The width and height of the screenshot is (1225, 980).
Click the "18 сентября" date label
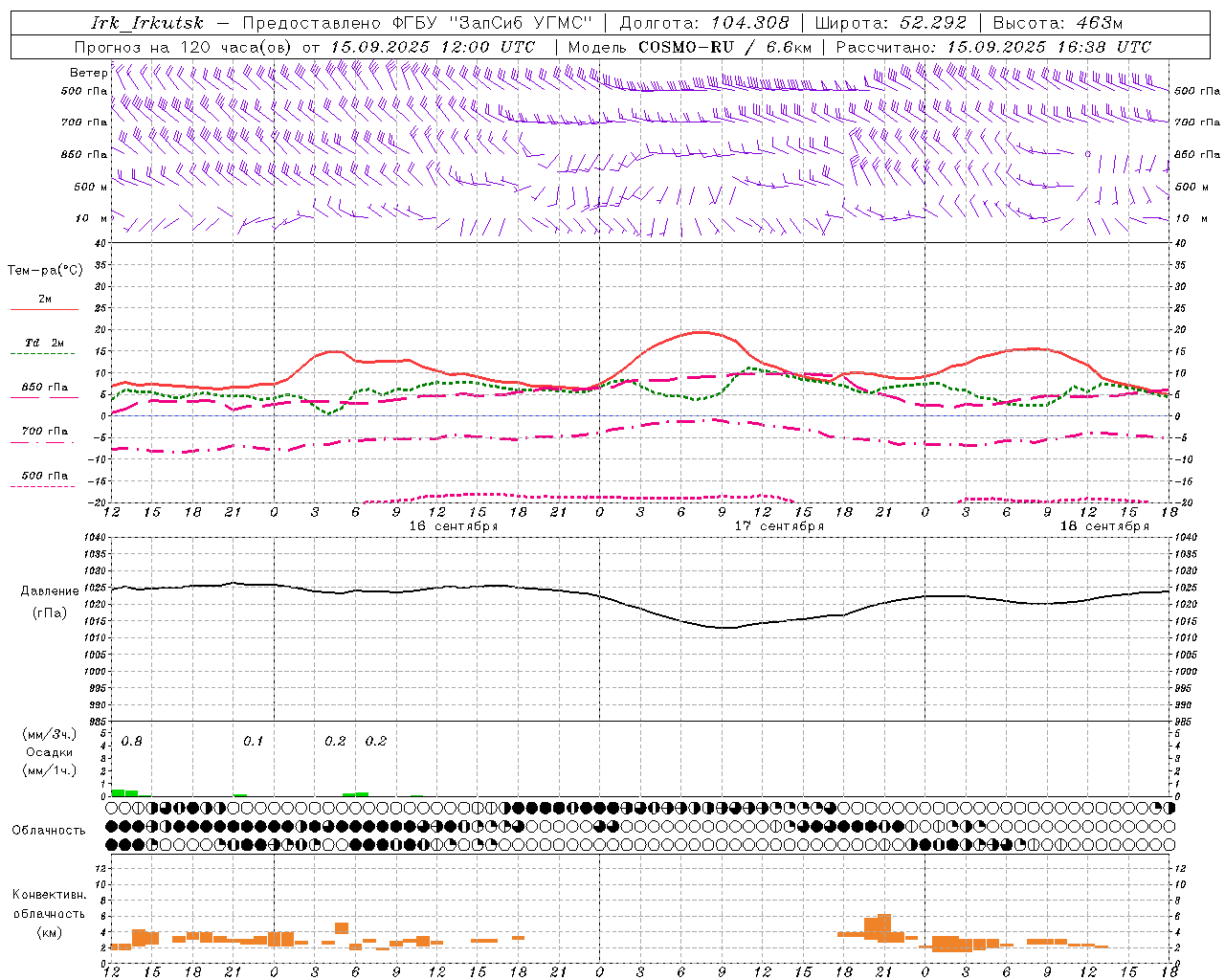(x=1104, y=526)
